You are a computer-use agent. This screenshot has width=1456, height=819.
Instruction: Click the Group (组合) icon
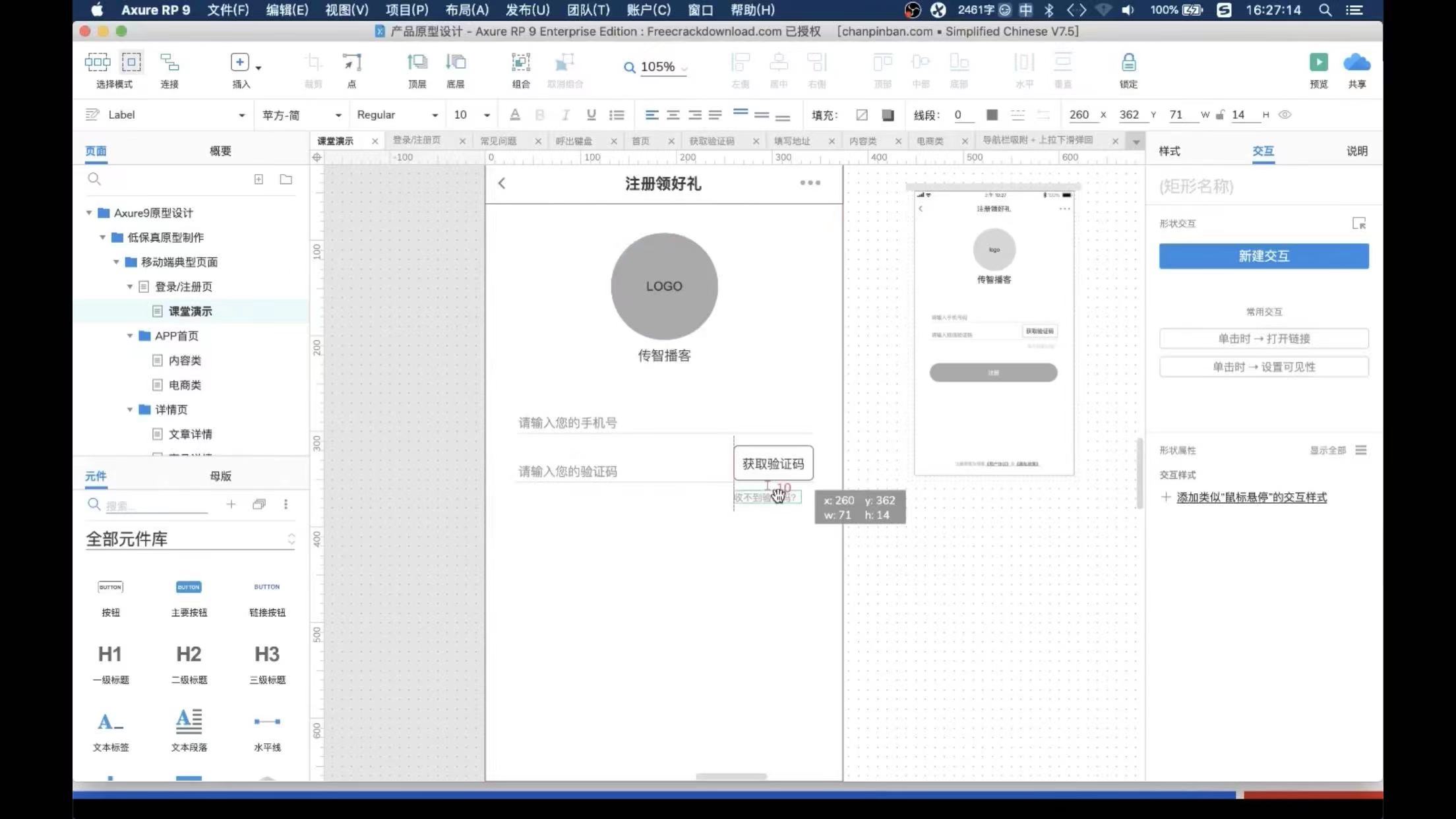point(520,63)
